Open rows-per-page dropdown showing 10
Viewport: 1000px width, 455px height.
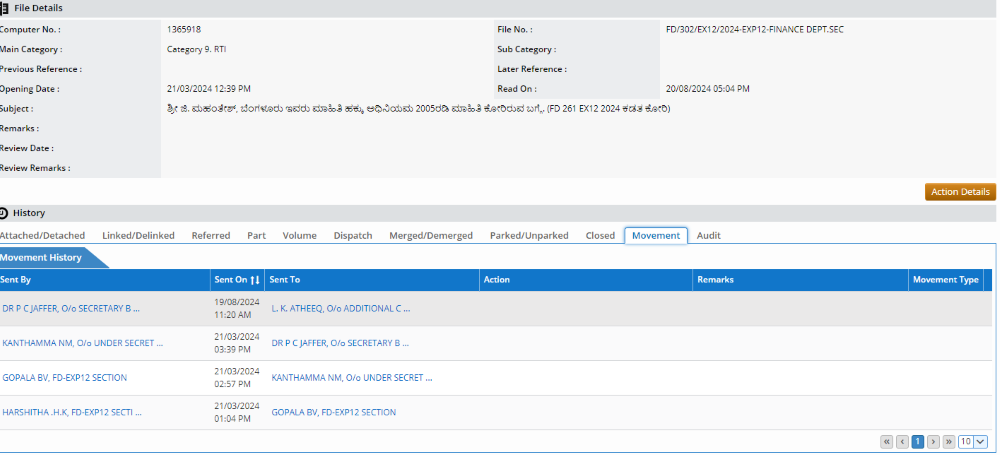972,441
